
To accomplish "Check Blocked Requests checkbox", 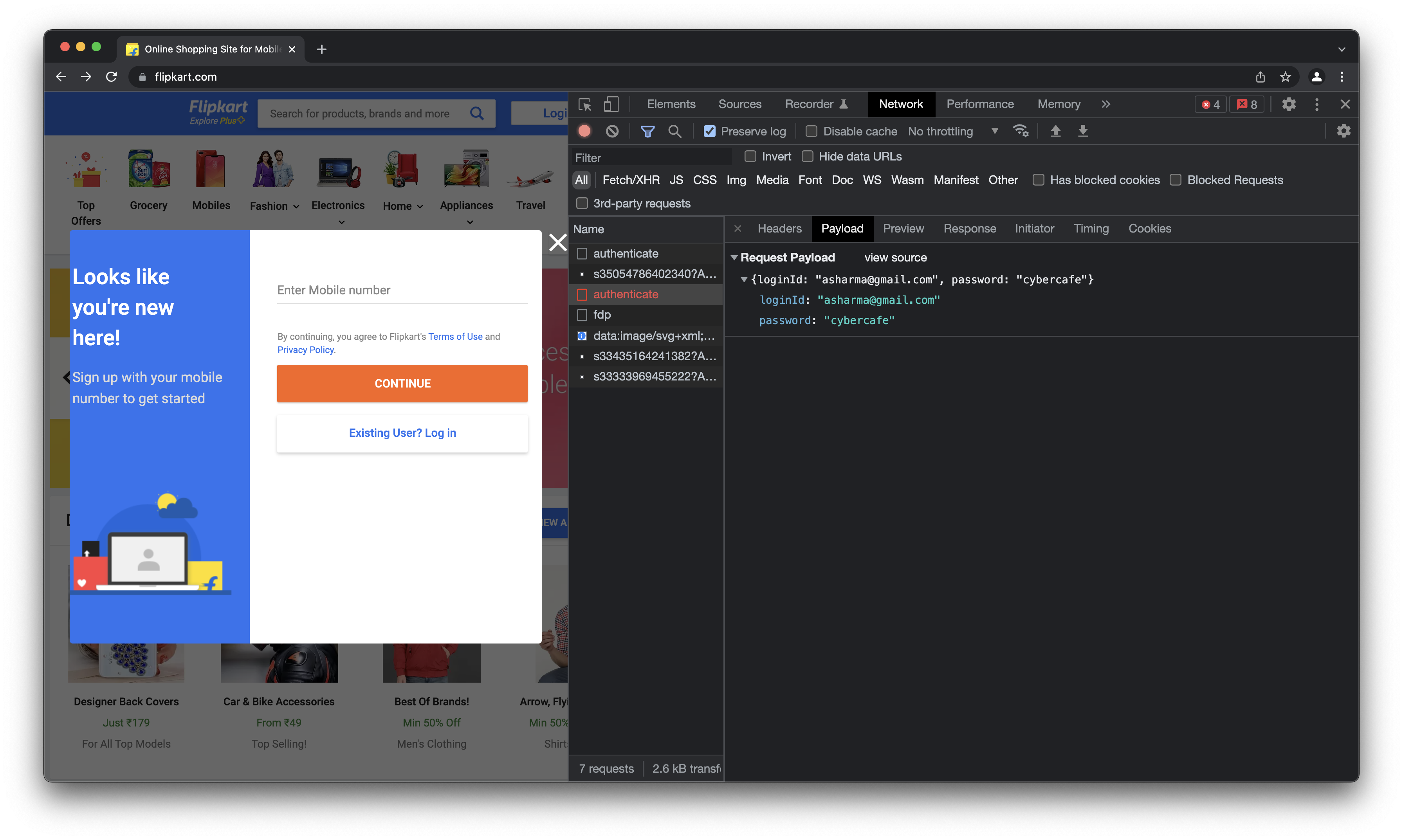I will pos(1176,180).
